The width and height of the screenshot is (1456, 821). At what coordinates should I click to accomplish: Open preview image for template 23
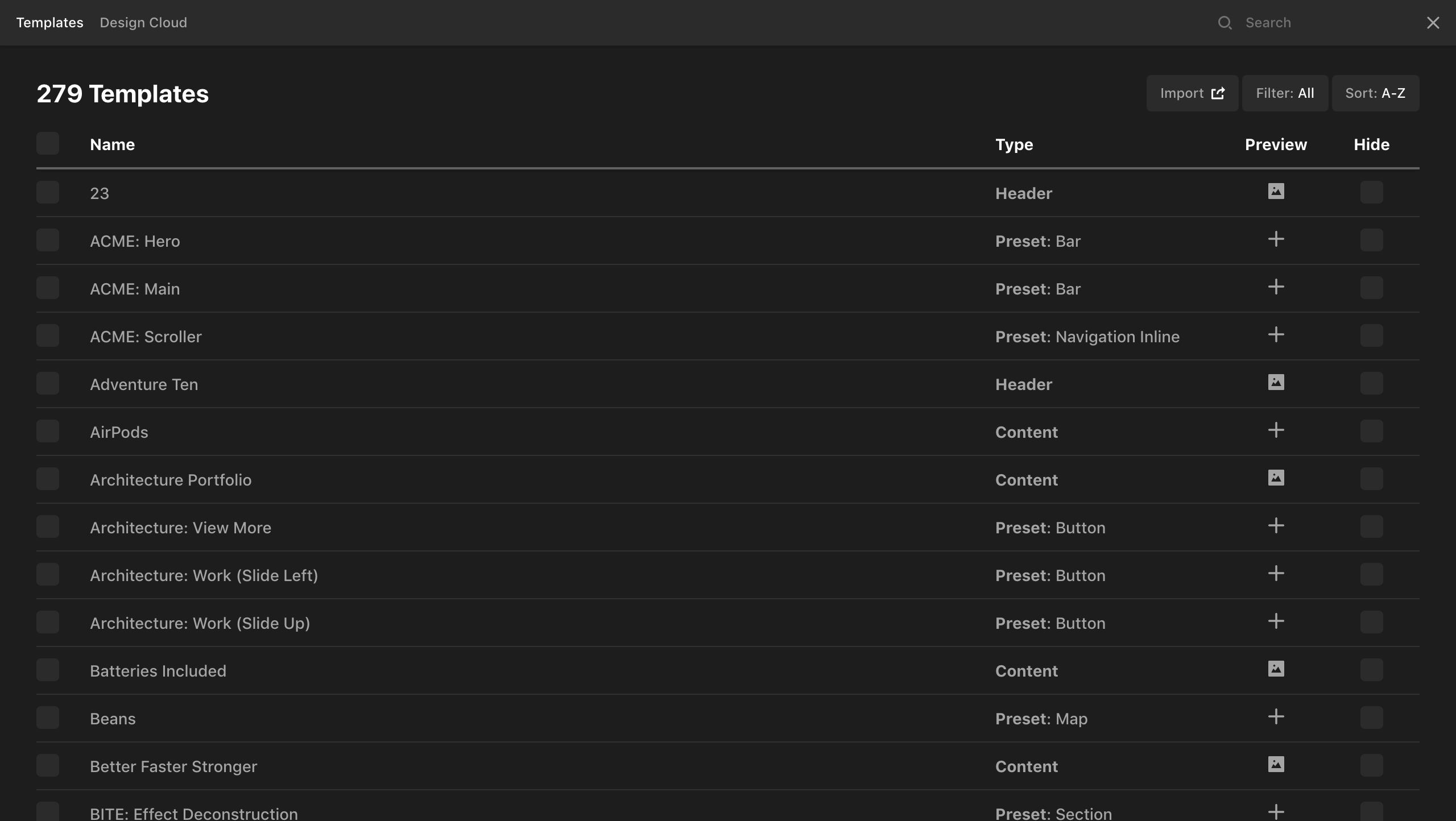coord(1276,192)
